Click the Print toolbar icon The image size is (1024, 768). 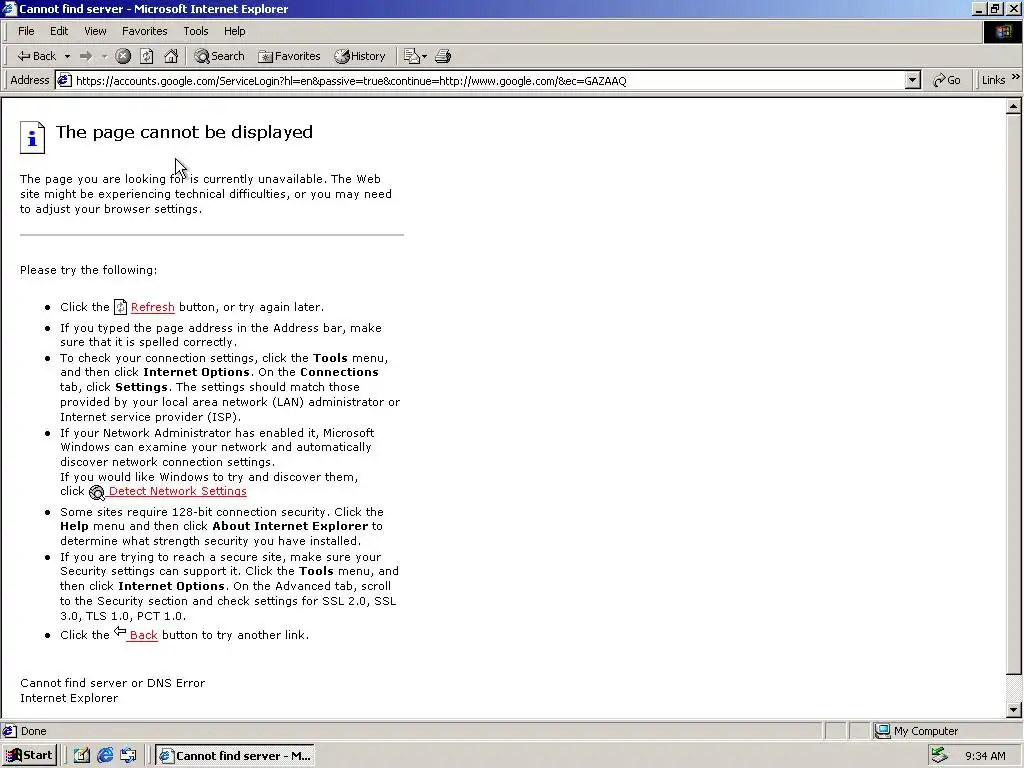point(443,56)
